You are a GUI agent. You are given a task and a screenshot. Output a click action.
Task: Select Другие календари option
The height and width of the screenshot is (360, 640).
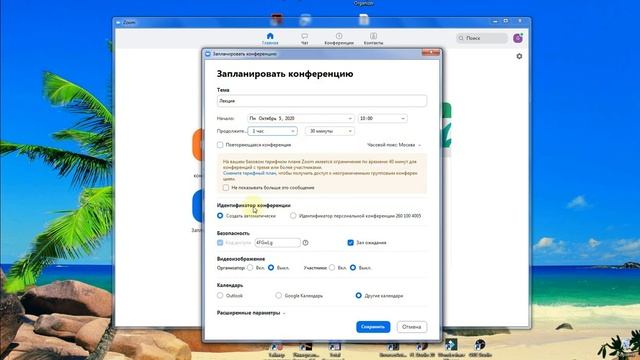tap(358, 295)
